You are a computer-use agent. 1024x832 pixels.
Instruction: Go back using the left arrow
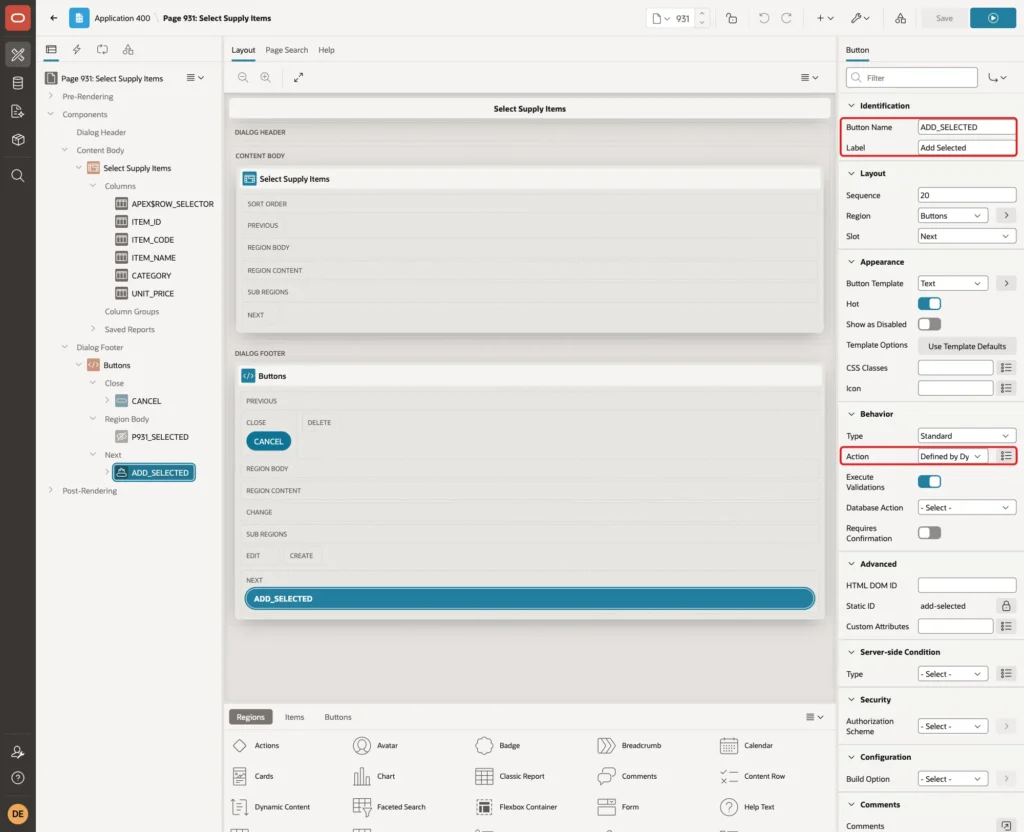click(x=54, y=18)
